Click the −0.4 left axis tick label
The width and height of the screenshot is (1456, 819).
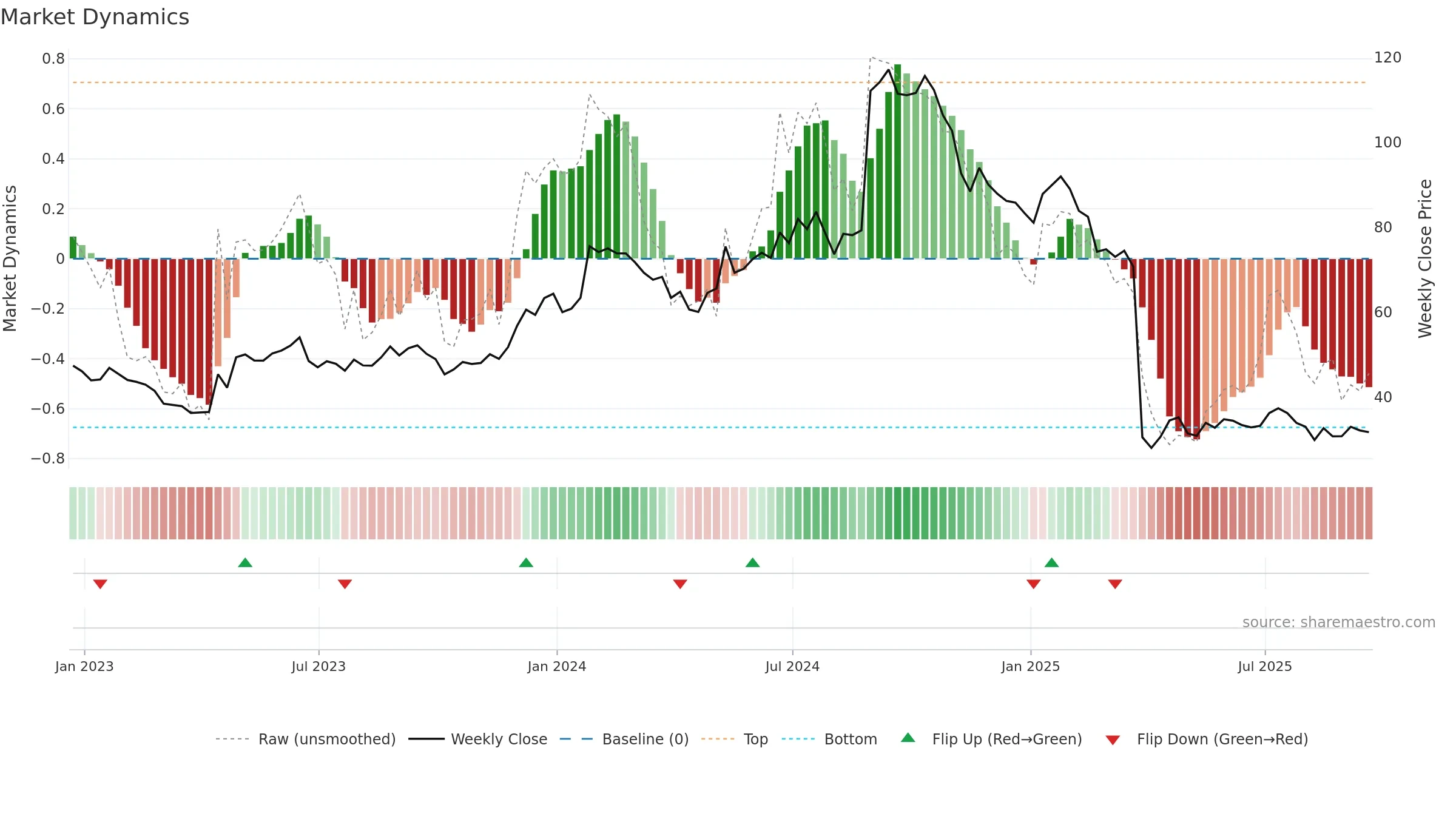pos(48,359)
